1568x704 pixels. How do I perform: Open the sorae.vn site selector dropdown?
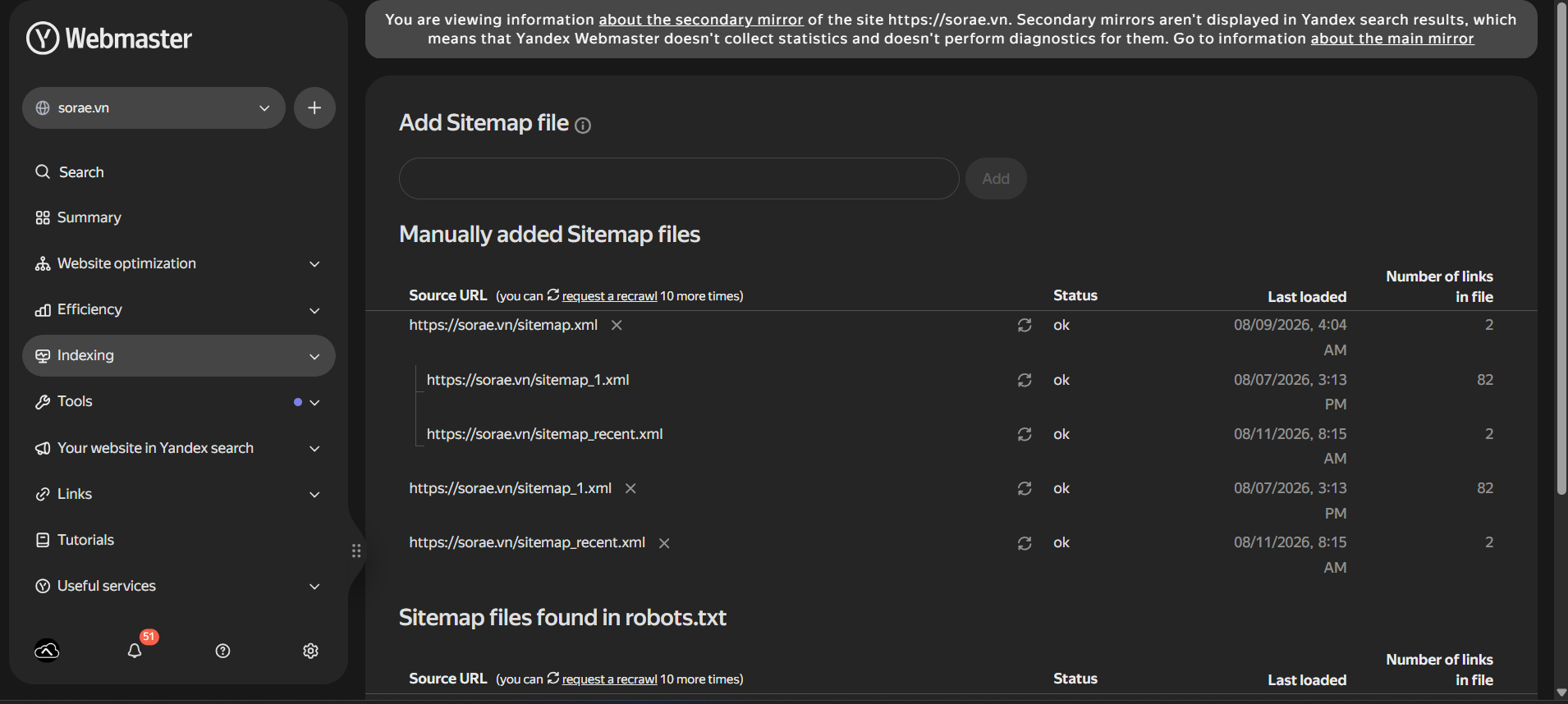(154, 107)
